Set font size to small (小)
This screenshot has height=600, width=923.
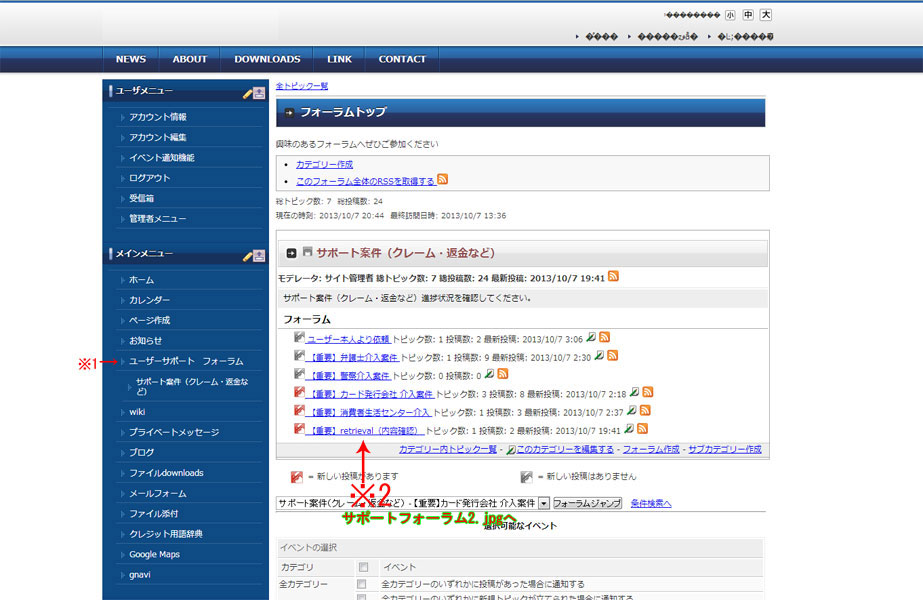tap(731, 15)
